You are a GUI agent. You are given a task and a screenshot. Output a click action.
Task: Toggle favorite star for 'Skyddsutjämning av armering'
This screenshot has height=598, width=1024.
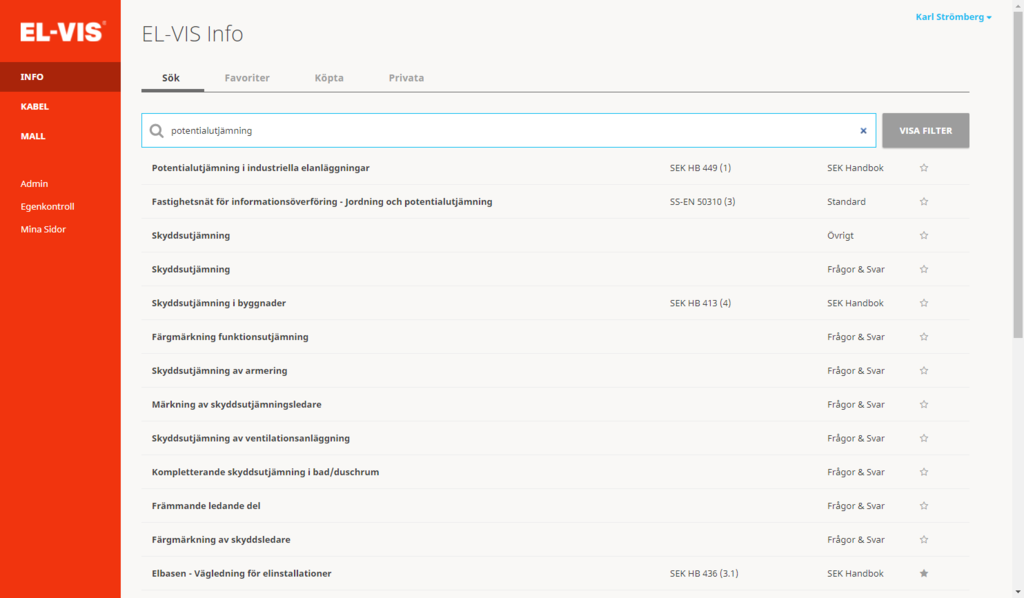[923, 371]
